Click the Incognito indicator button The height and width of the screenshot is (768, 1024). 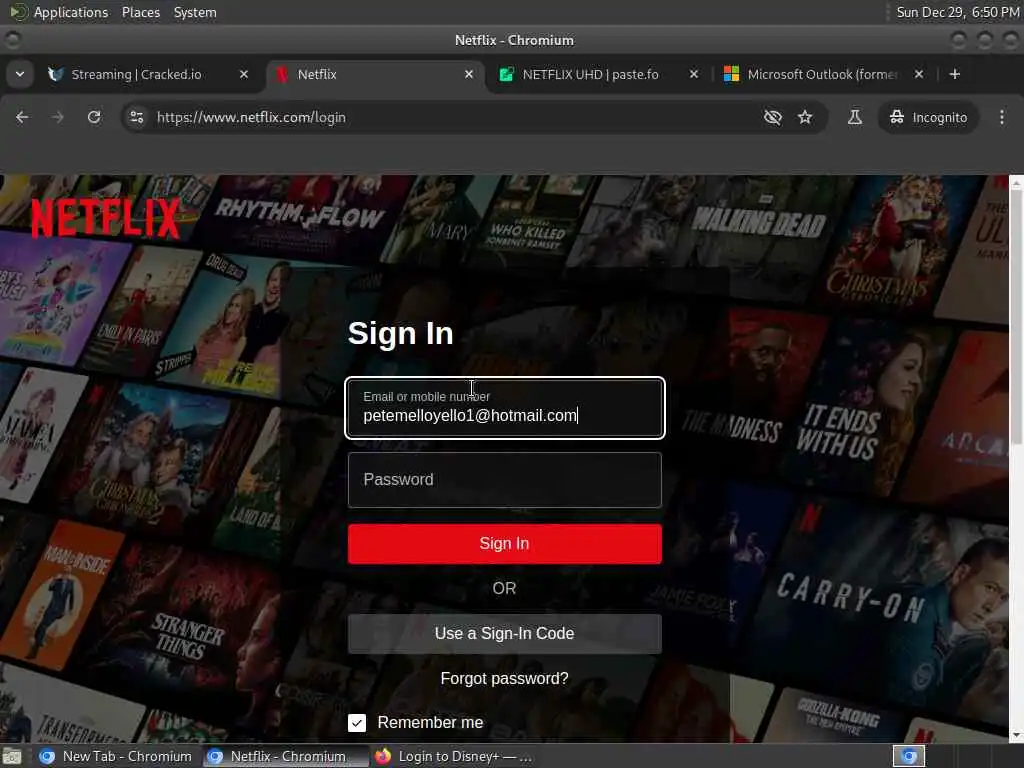(928, 117)
